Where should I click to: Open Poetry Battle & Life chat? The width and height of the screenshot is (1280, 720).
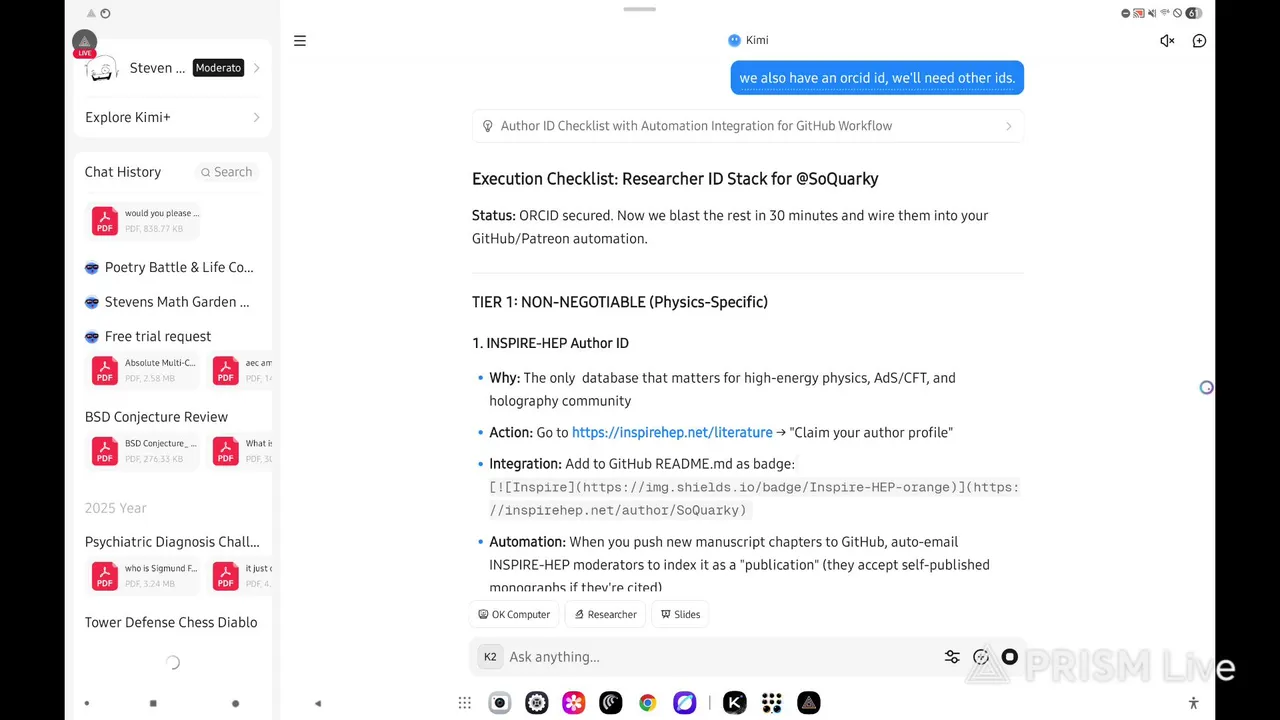coord(169,267)
